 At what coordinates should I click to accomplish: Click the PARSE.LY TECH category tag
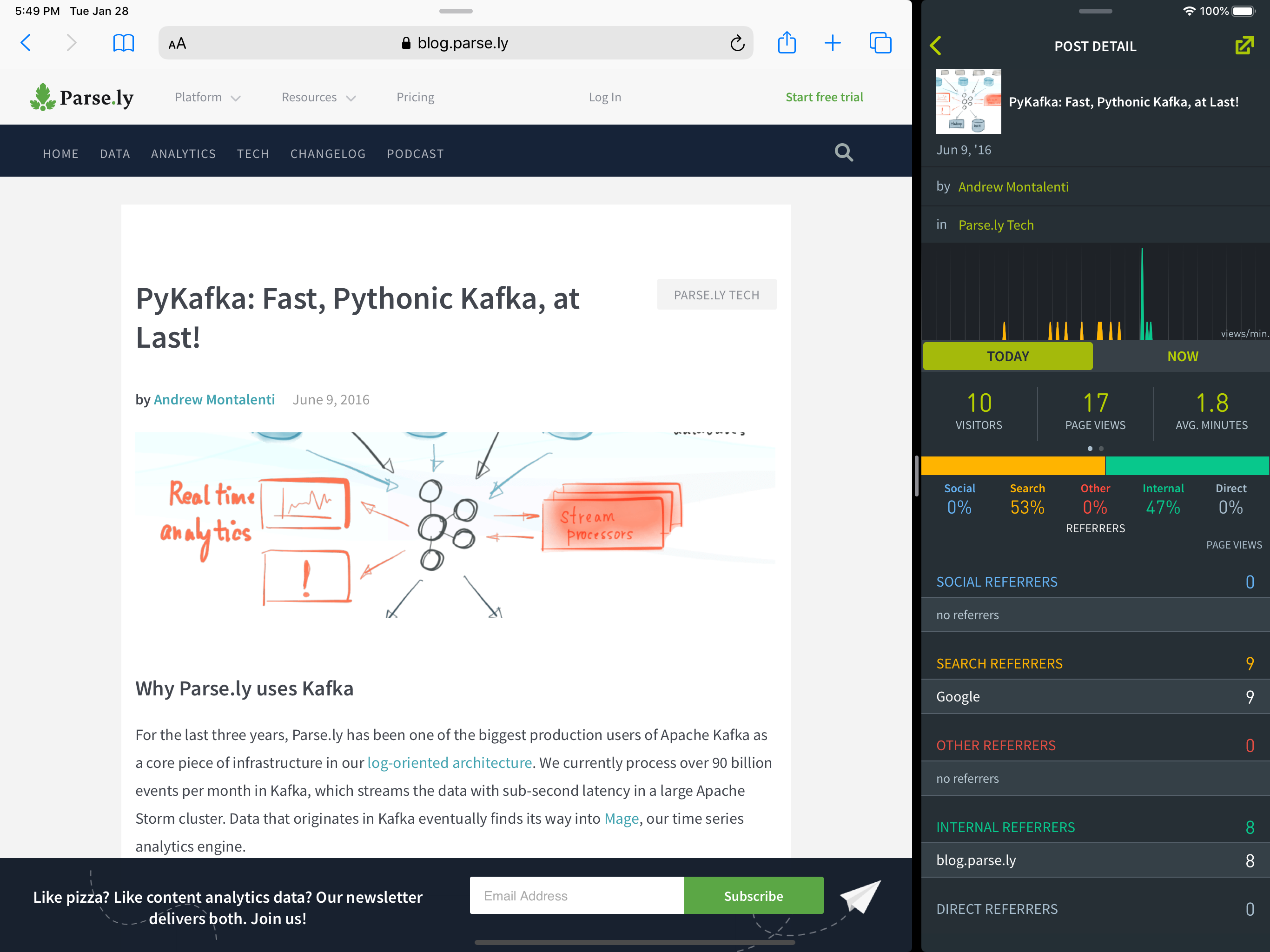(x=716, y=295)
